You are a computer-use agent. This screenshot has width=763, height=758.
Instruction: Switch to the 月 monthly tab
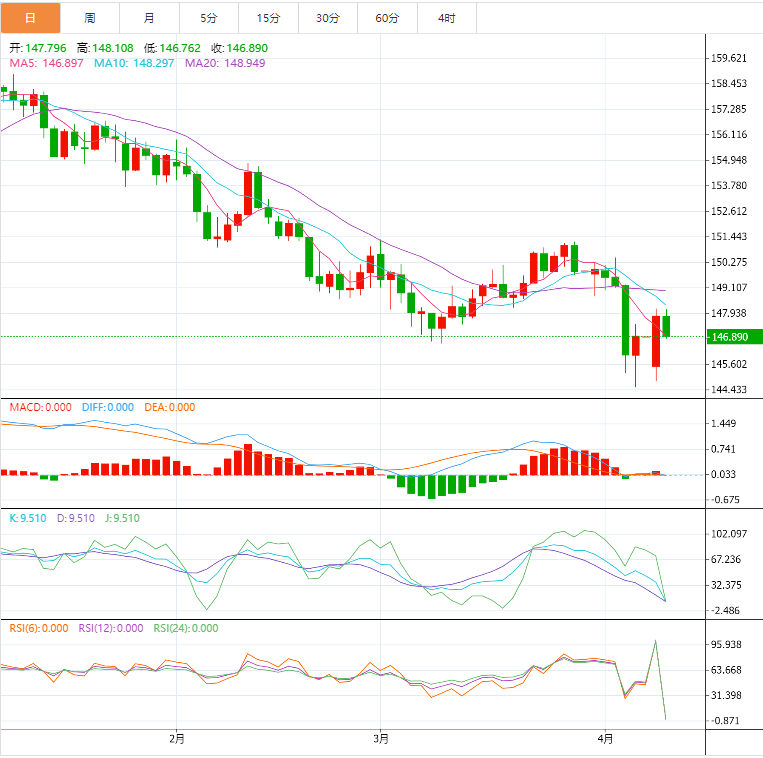(x=149, y=18)
